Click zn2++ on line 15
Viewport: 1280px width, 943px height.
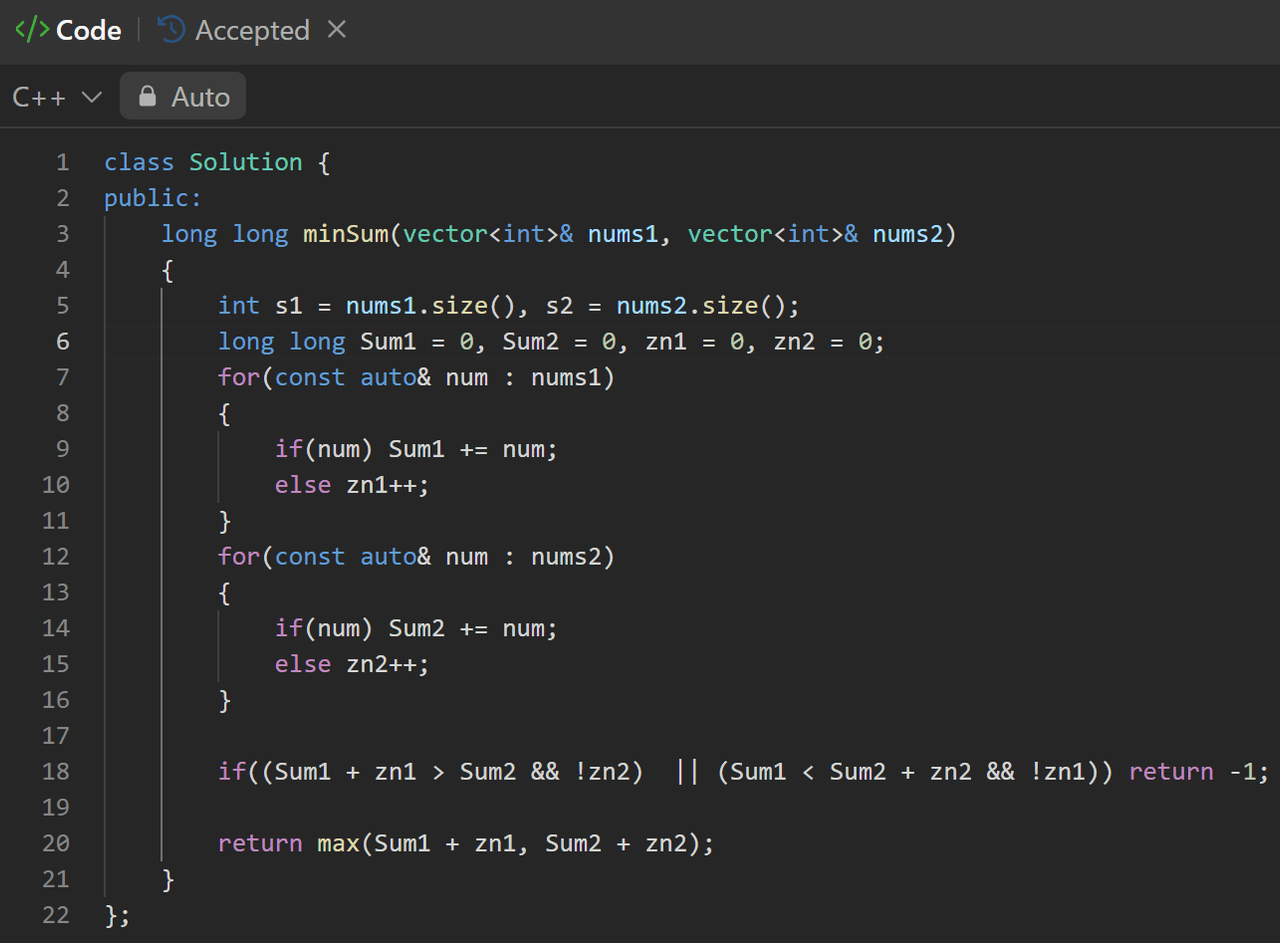click(x=386, y=664)
